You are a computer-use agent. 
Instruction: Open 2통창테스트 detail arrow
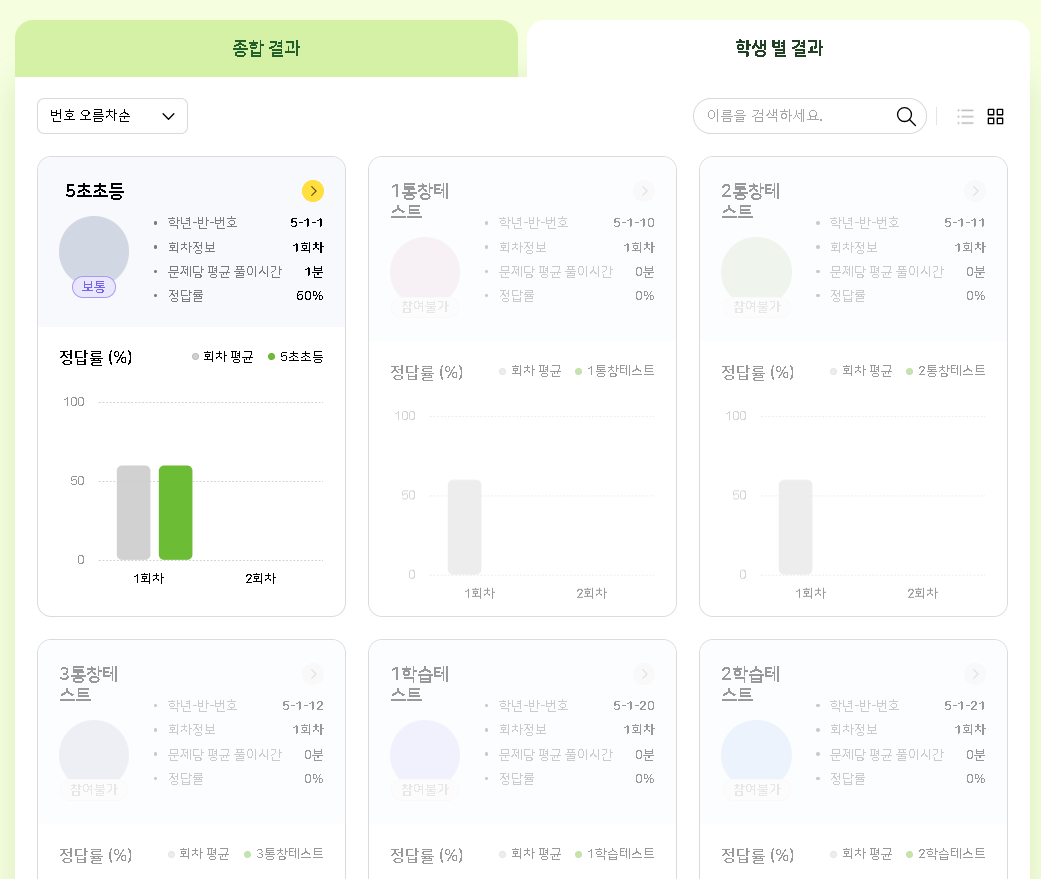pos(975,191)
